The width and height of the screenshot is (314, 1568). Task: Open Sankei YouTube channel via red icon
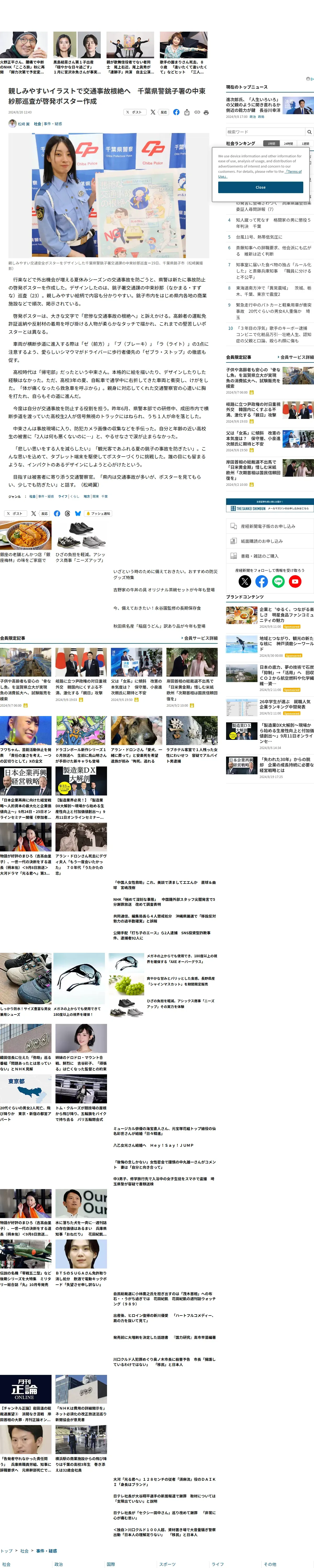[x=295, y=581]
